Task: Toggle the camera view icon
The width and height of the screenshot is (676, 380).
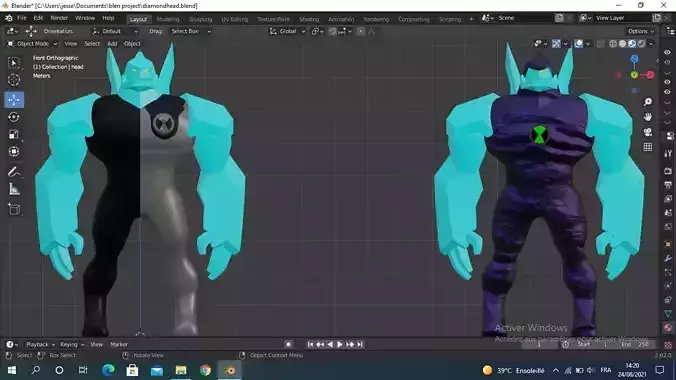Action: (x=648, y=132)
